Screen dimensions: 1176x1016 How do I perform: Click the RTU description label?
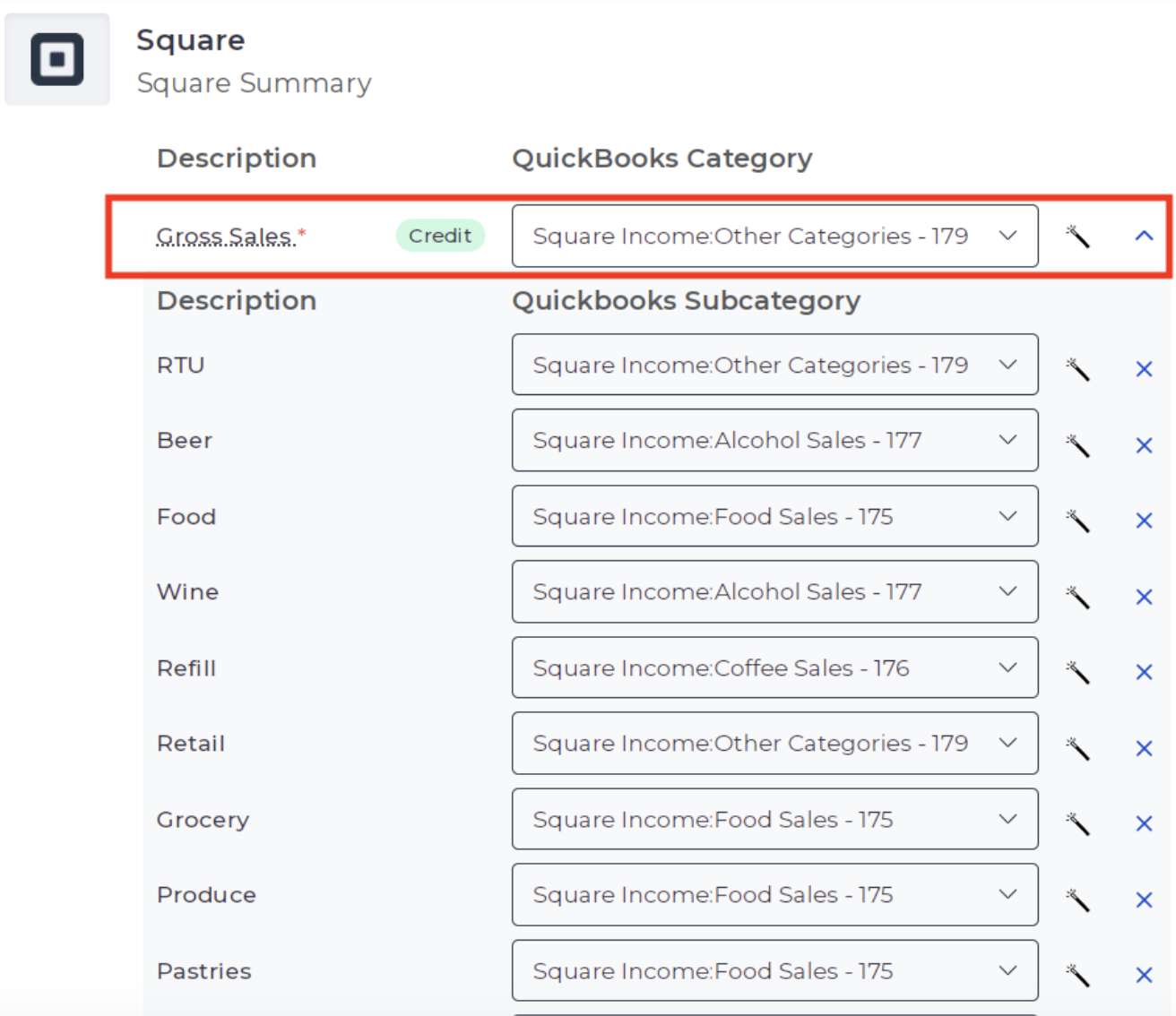(x=181, y=365)
